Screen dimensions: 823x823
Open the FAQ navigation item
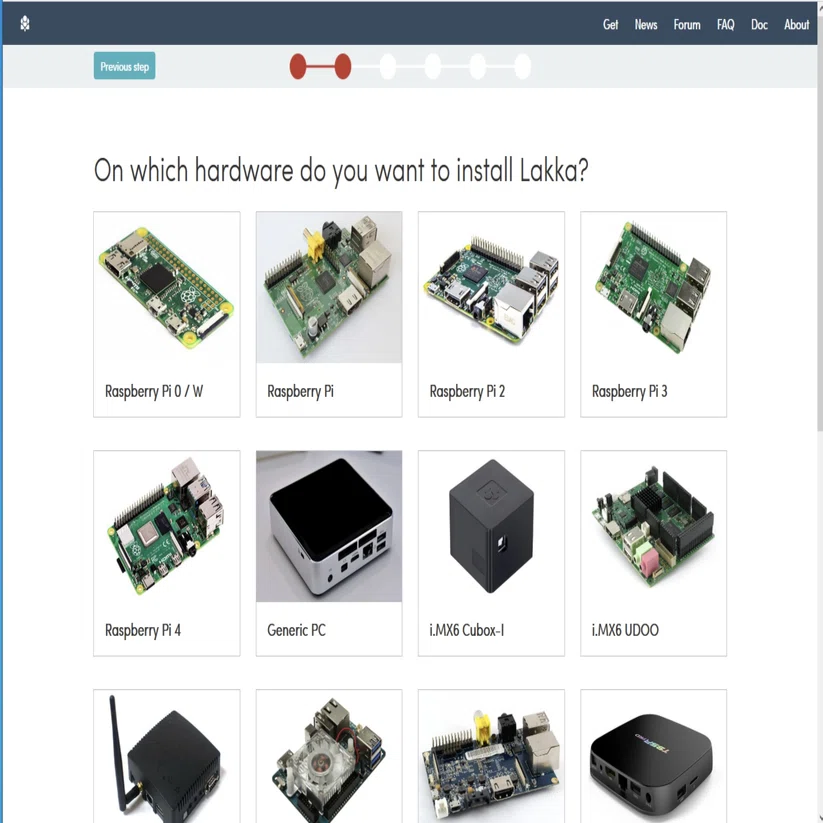725,25
